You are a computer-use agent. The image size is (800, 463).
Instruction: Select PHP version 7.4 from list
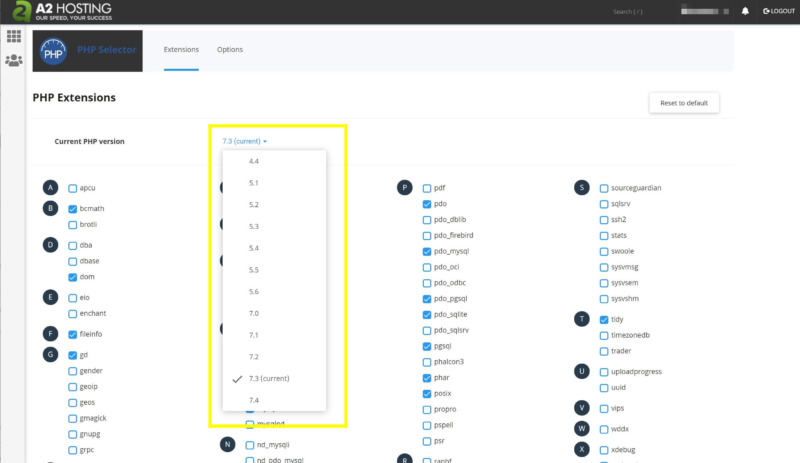point(254,400)
